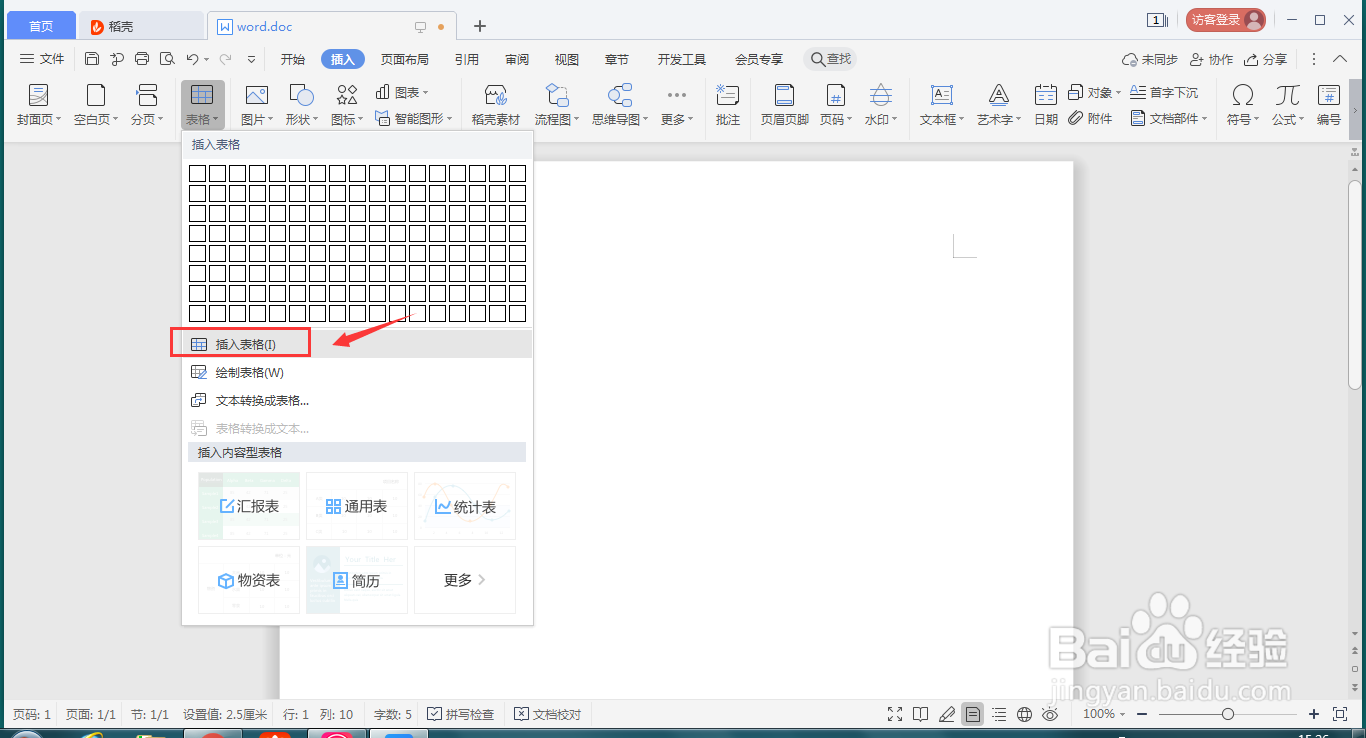Screen dimensions: 1366x738
Task: Open 更多 for more content tables
Action: [x=464, y=580]
